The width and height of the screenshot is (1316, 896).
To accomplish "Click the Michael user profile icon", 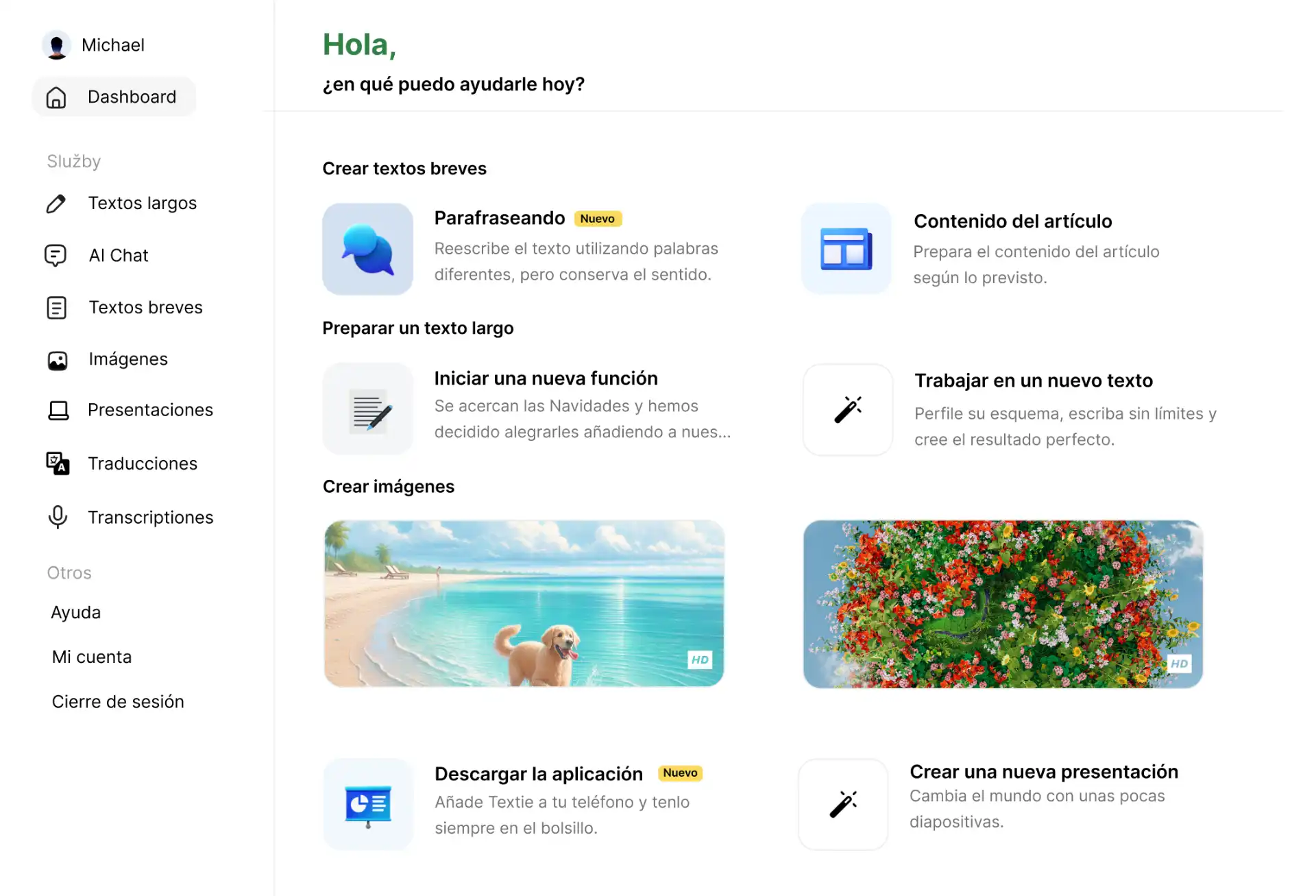I will (x=54, y=44).
